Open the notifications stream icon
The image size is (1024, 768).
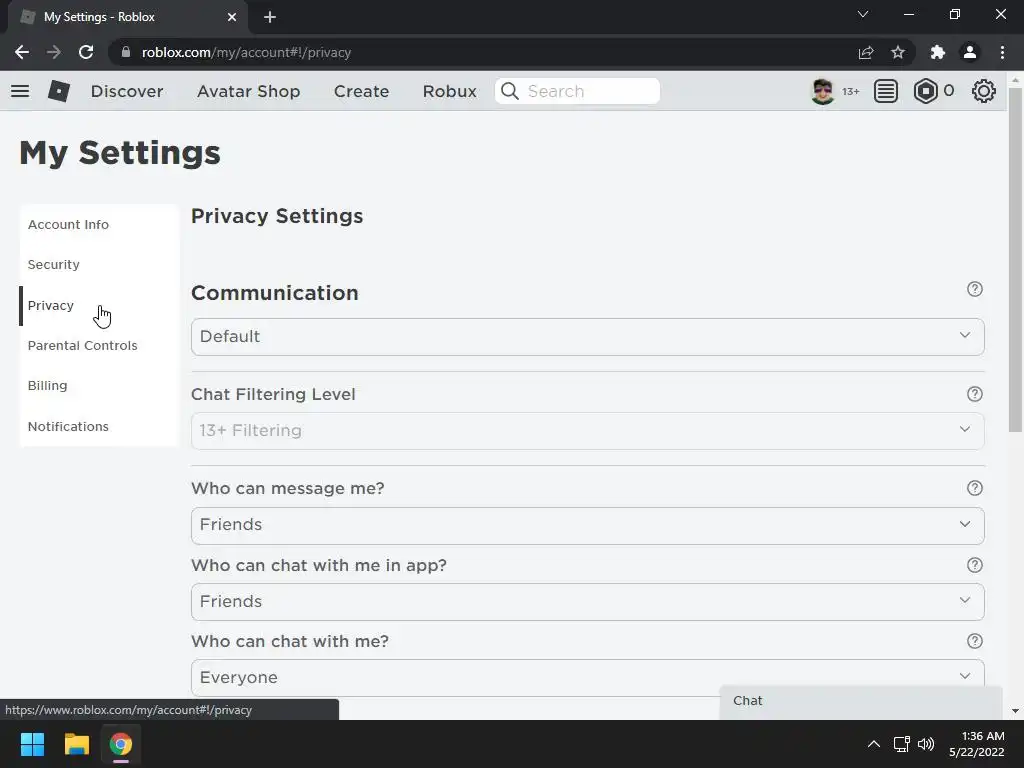click(886, 91)
